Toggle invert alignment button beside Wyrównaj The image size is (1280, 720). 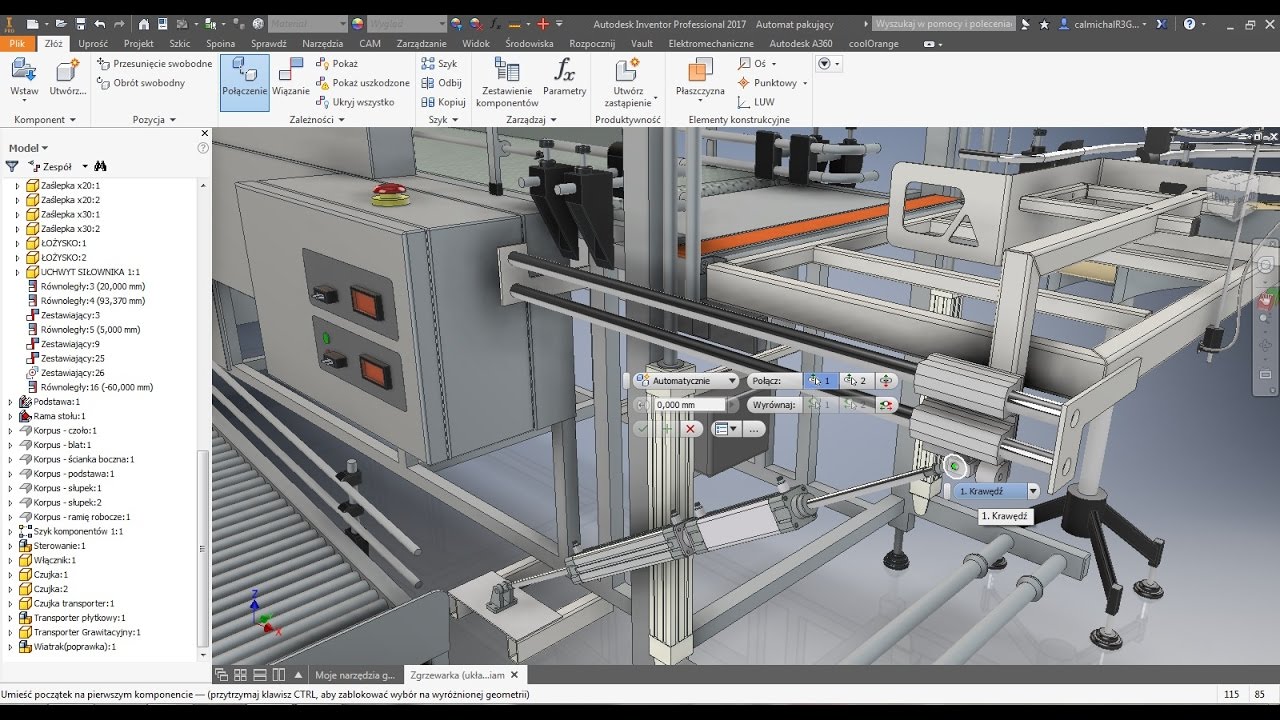pos(886,404)
